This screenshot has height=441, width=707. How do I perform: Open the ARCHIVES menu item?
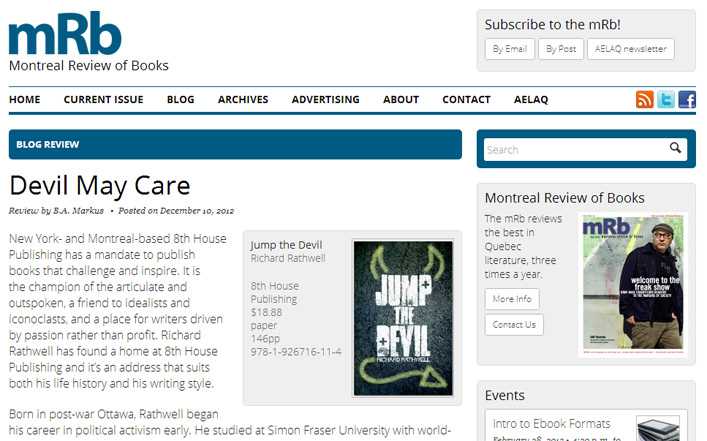[x=243, y=100]
